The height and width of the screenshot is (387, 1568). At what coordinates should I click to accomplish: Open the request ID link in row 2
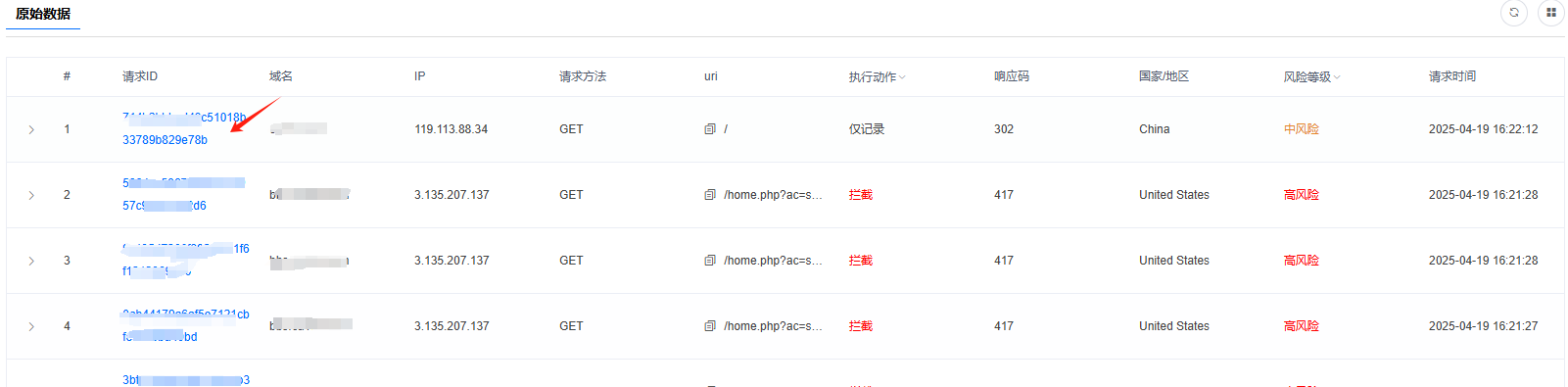click(184, 194)
